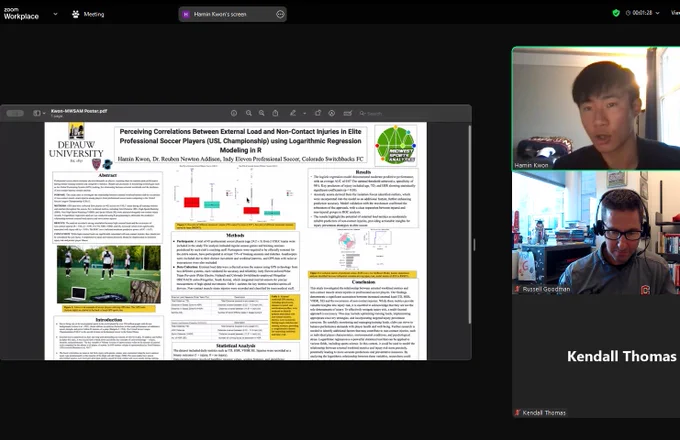Open the View menu
The width and height of the screenshot is (680, 440).
pyautogui.click(x=675, y=13)
